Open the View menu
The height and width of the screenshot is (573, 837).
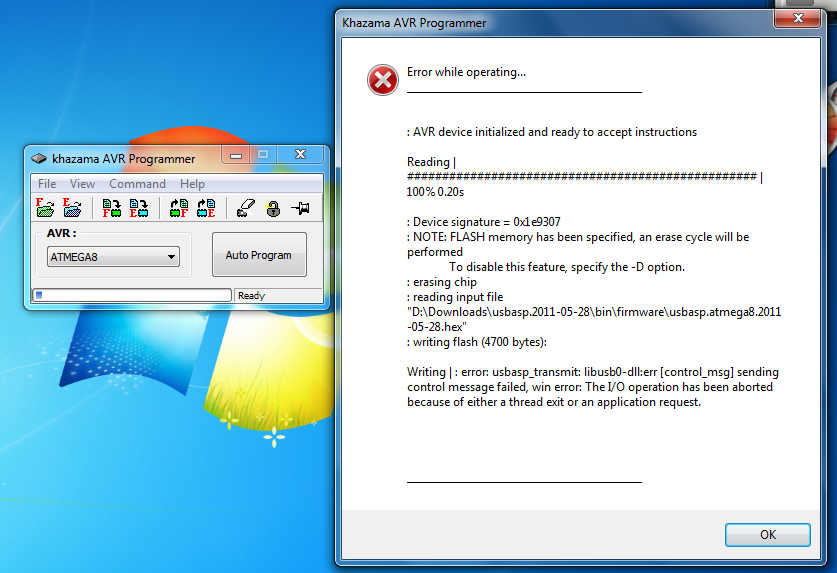point(82,184)
